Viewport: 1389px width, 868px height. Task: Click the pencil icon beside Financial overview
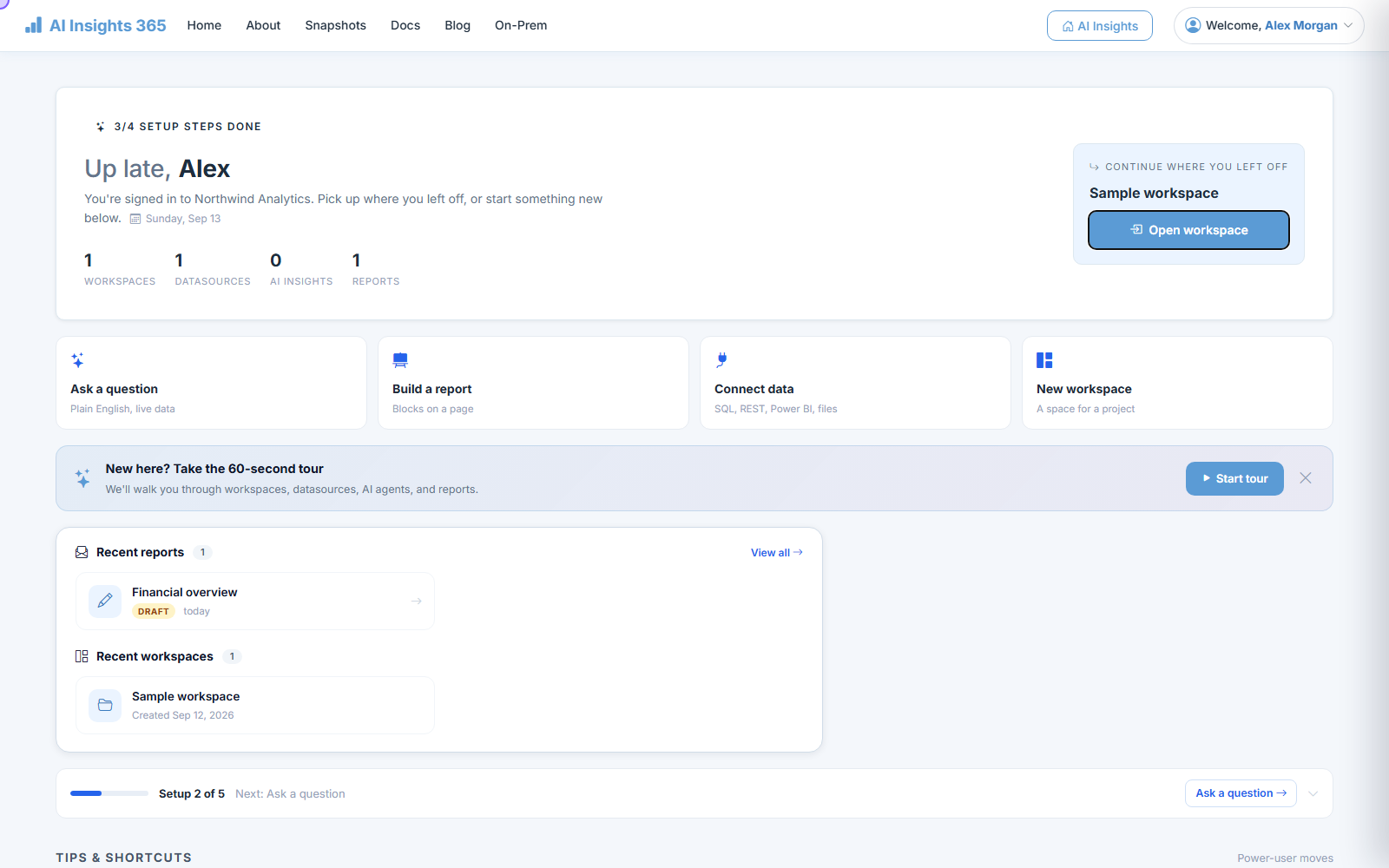click(105, 601)
